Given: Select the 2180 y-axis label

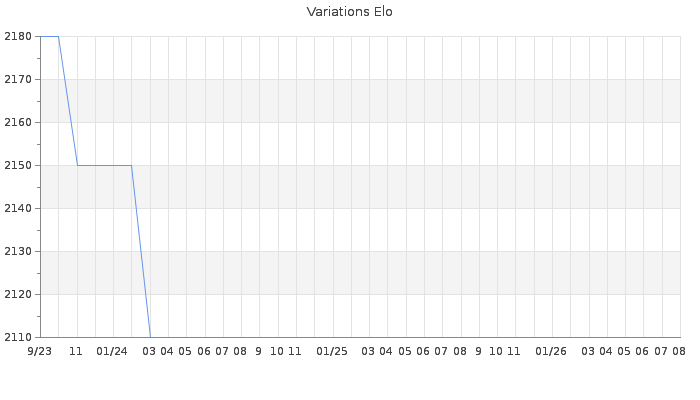Looking at the screenshot, I should click(18, 37).
